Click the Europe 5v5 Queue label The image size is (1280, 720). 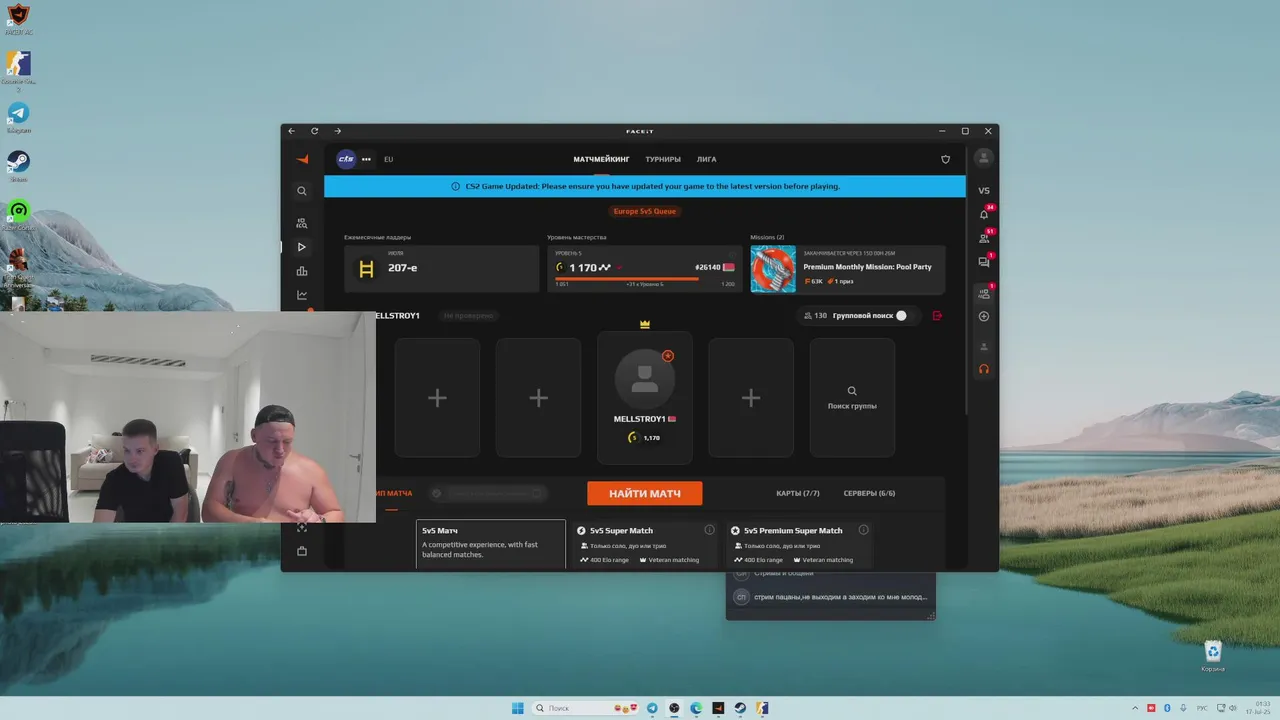coord(645,211)
